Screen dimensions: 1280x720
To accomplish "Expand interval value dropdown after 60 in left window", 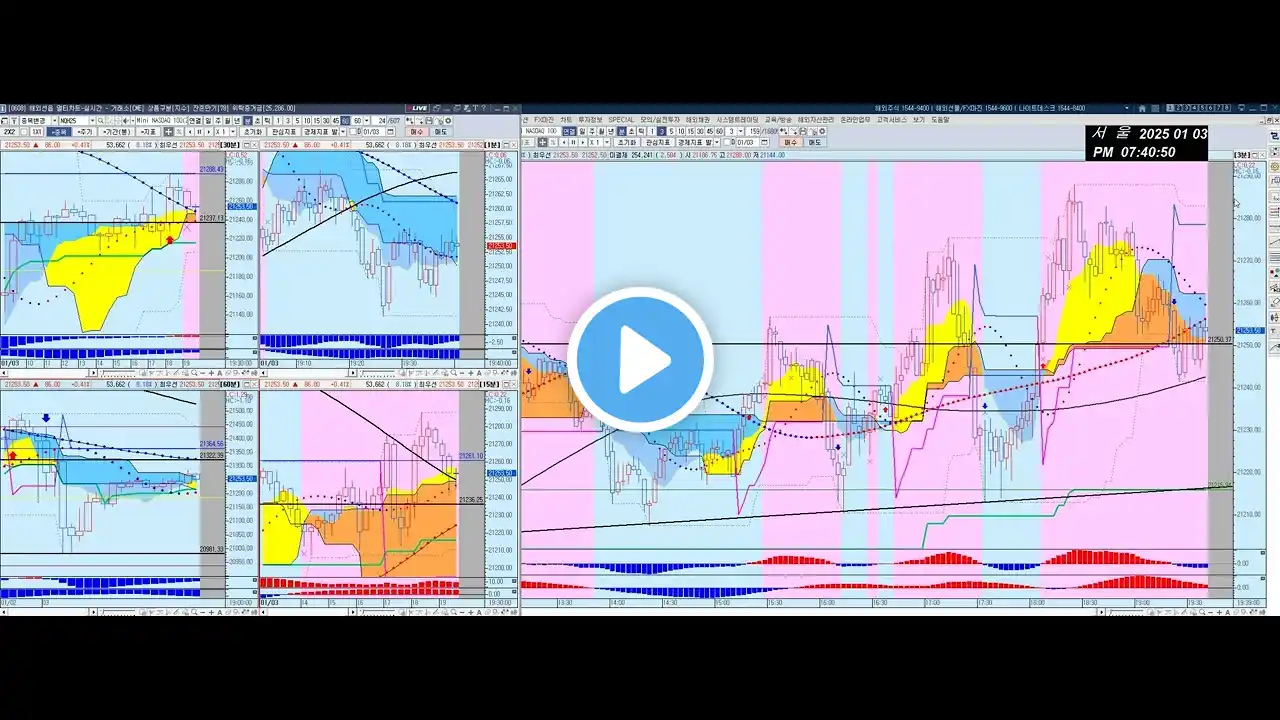I will click(367, 120).
